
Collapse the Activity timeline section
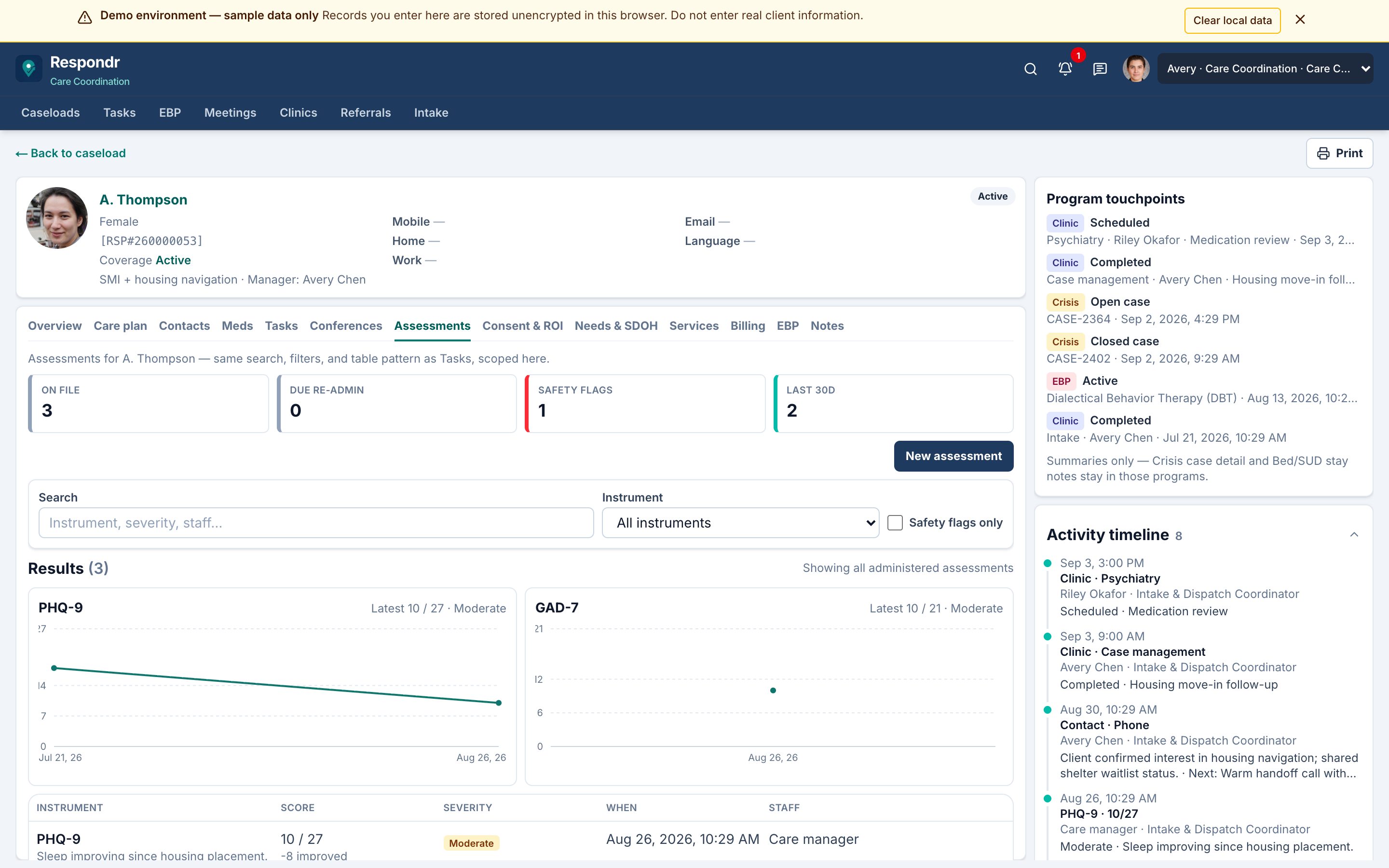1354,535
